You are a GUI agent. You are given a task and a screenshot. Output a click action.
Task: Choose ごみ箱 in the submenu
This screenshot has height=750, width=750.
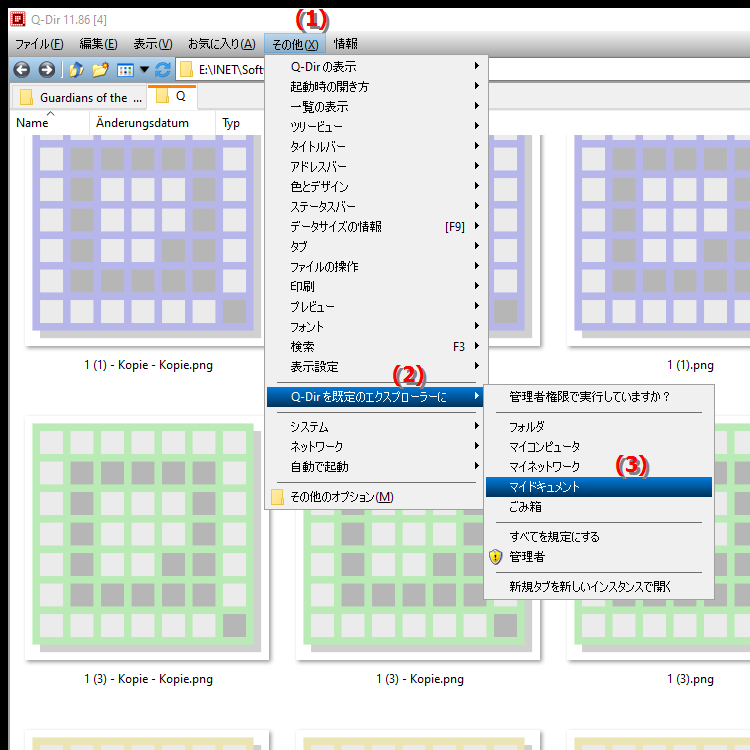(599, 507)
